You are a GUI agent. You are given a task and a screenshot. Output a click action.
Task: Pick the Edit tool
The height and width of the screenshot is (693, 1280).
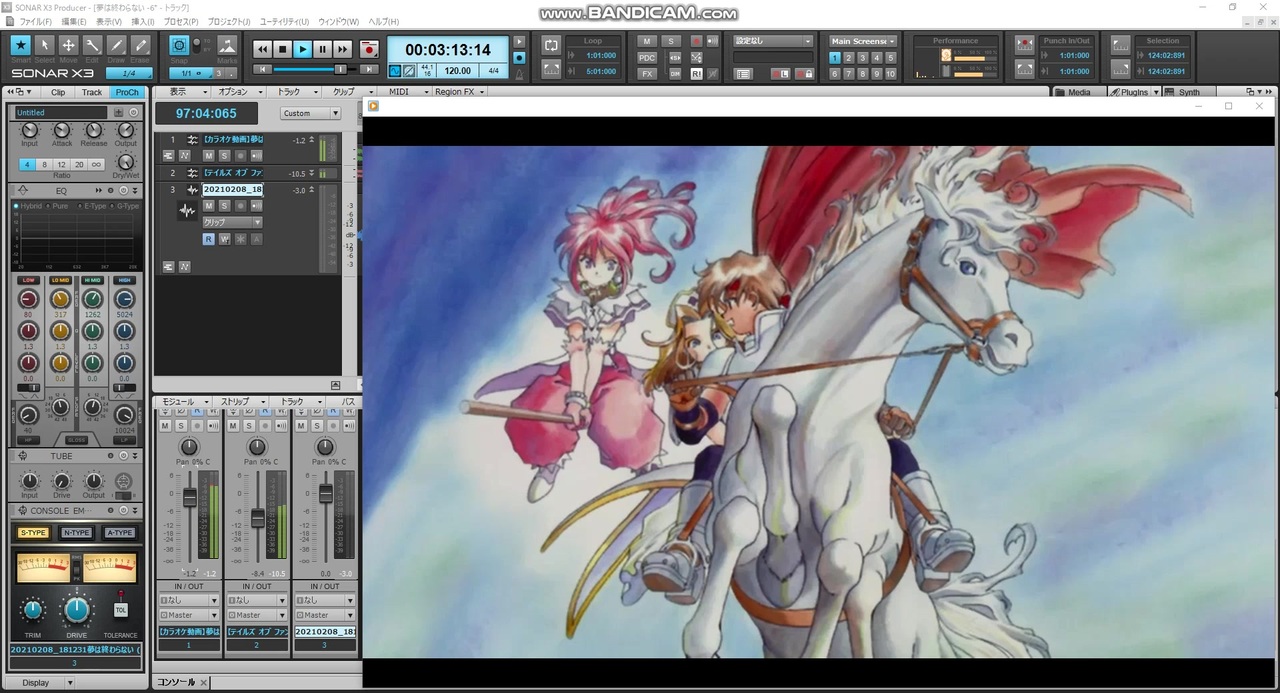click(x=92, y=45)
